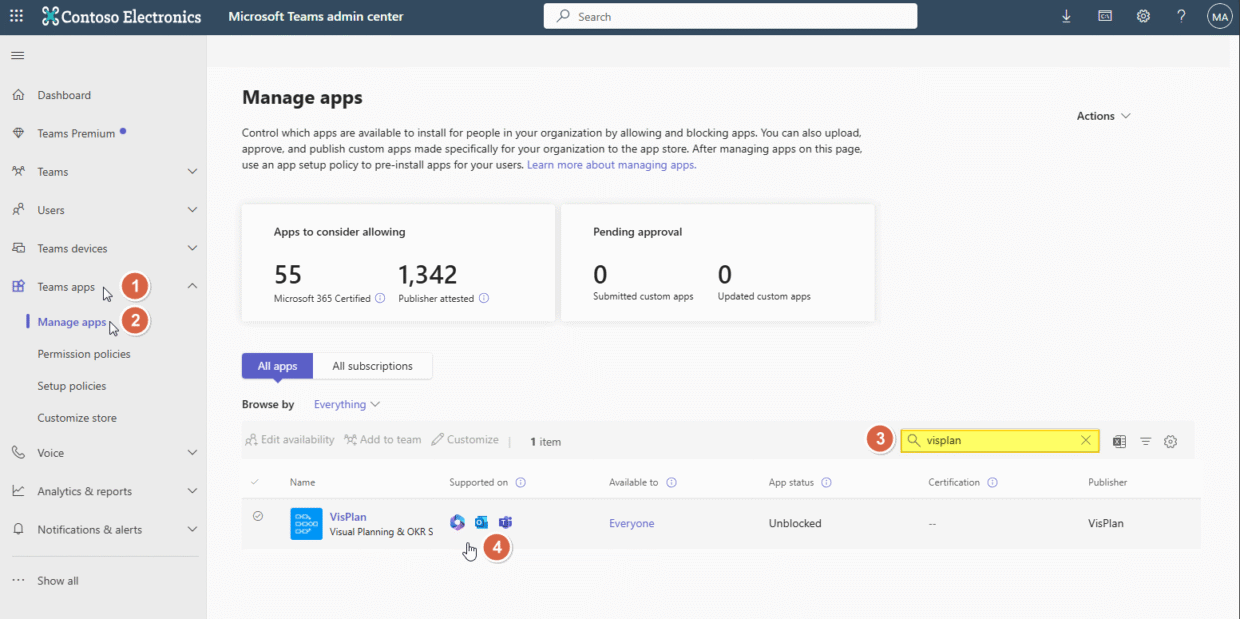
Task: Collapse the Teams apps section in the sidebar
Action: 191,285
